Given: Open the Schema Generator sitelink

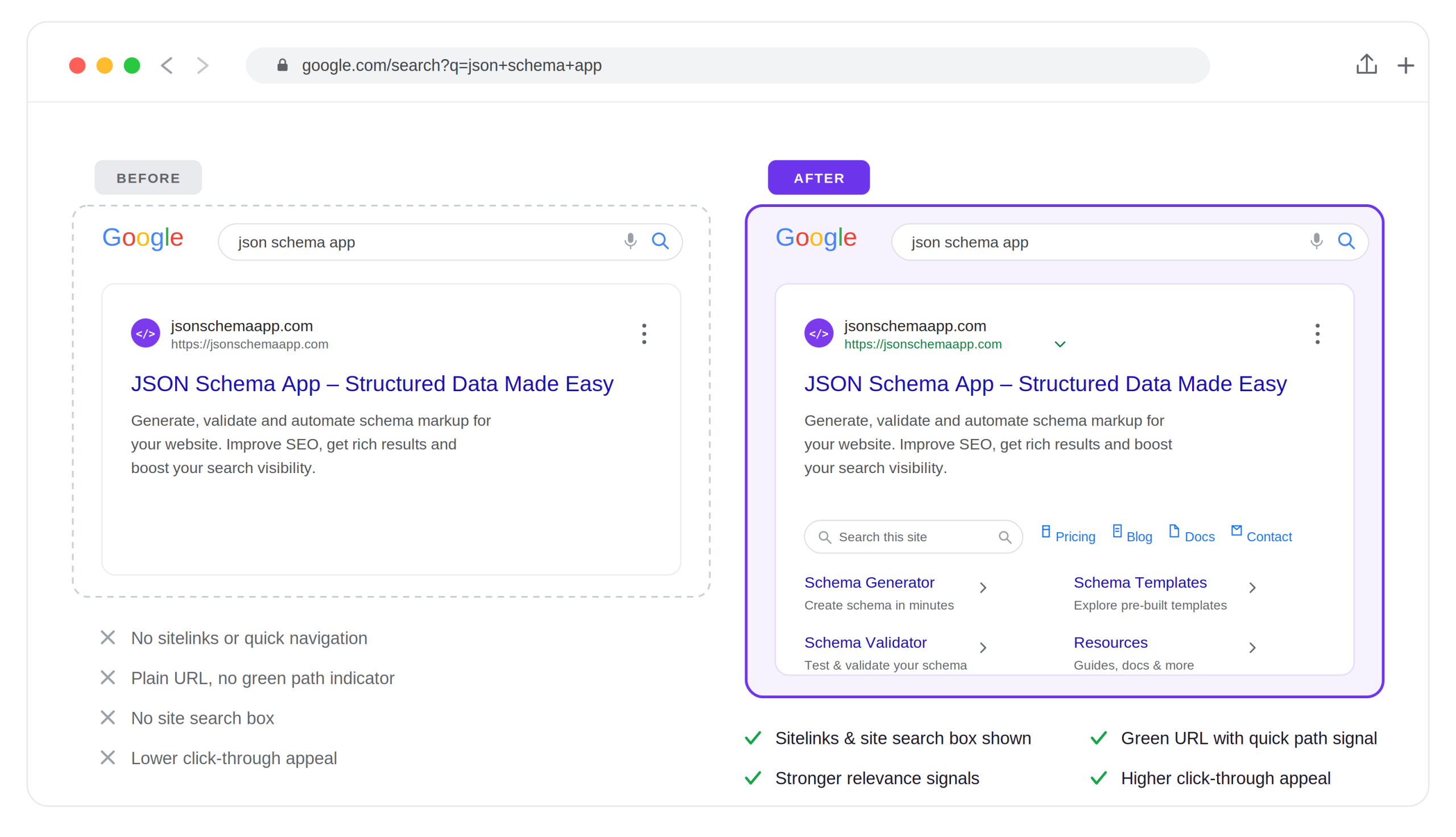Looking at the screenshot, I should tap(869, 582).
